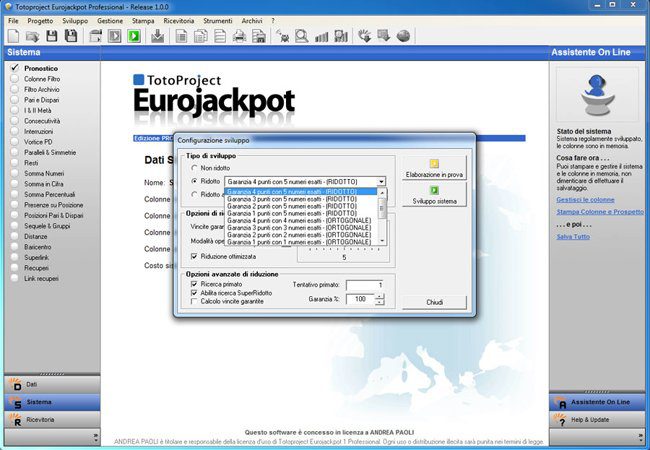Decrease Garanzia % with the down stepper
The height and width of the screenshot is (450, 650).
point(379,302)
